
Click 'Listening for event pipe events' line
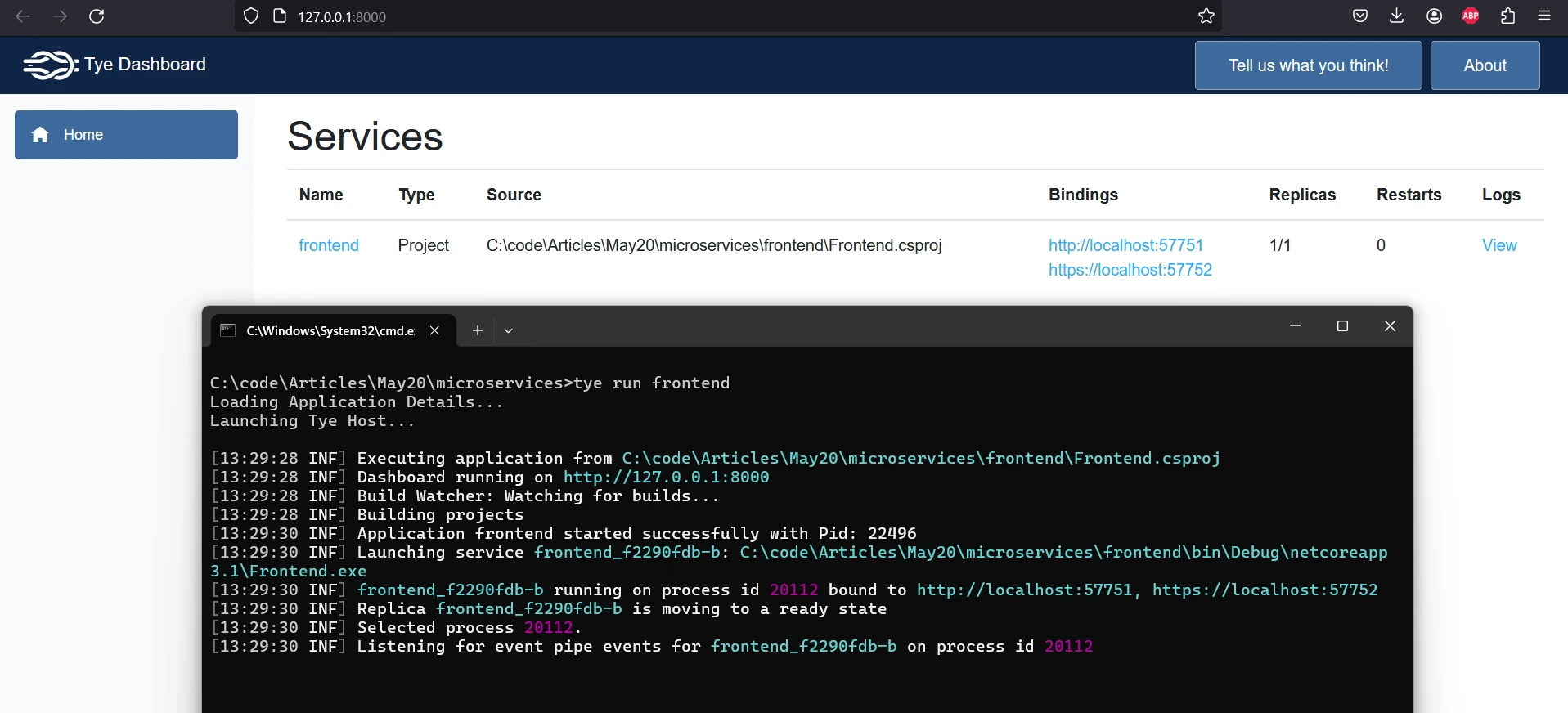coord(528,646)
